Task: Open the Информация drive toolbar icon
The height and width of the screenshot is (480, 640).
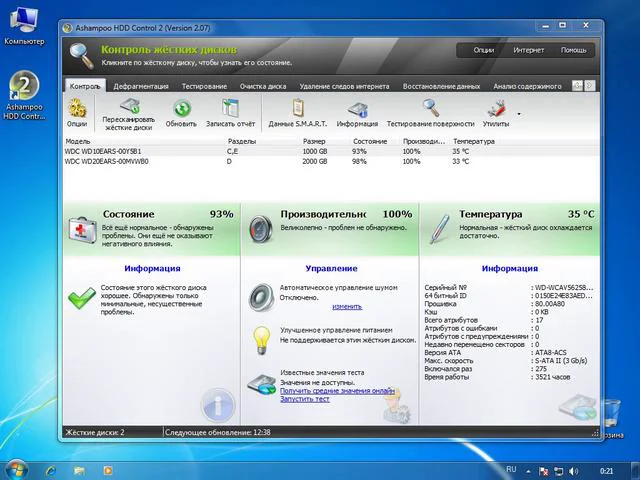Action: [x=358, y=109]
